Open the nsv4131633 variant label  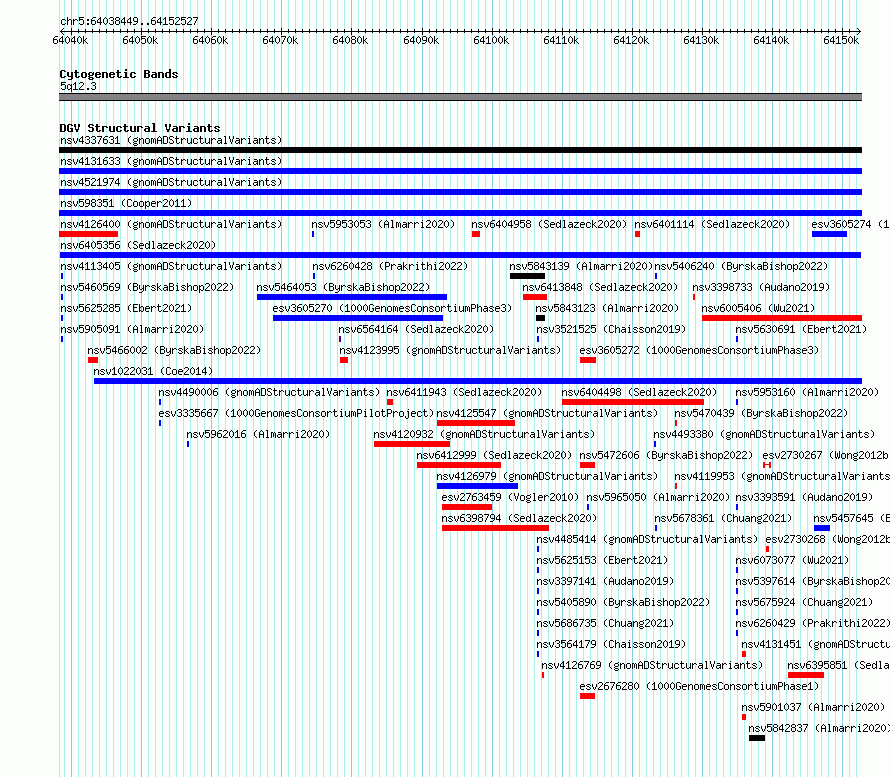point(171,161)
